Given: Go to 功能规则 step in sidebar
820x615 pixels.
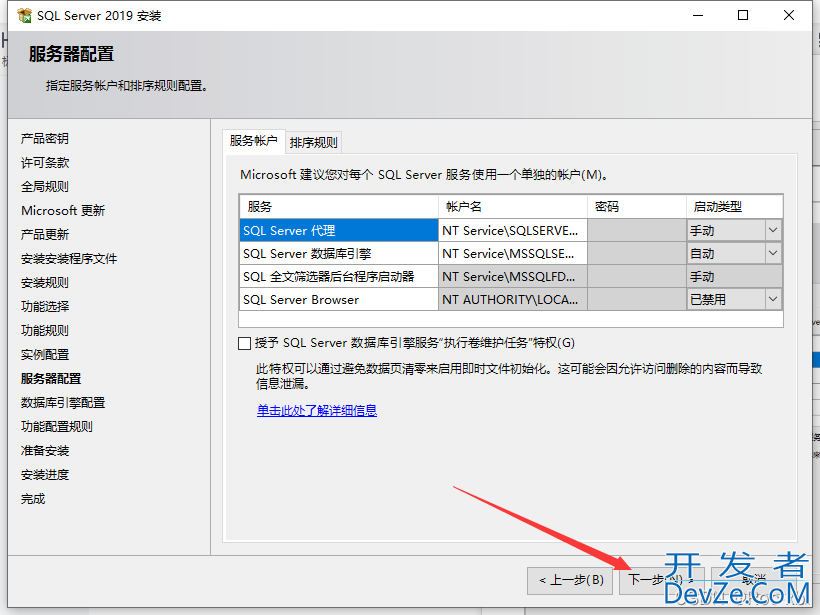Looking at the screenshot, I should pyautogui.click(x=45, y=331).
